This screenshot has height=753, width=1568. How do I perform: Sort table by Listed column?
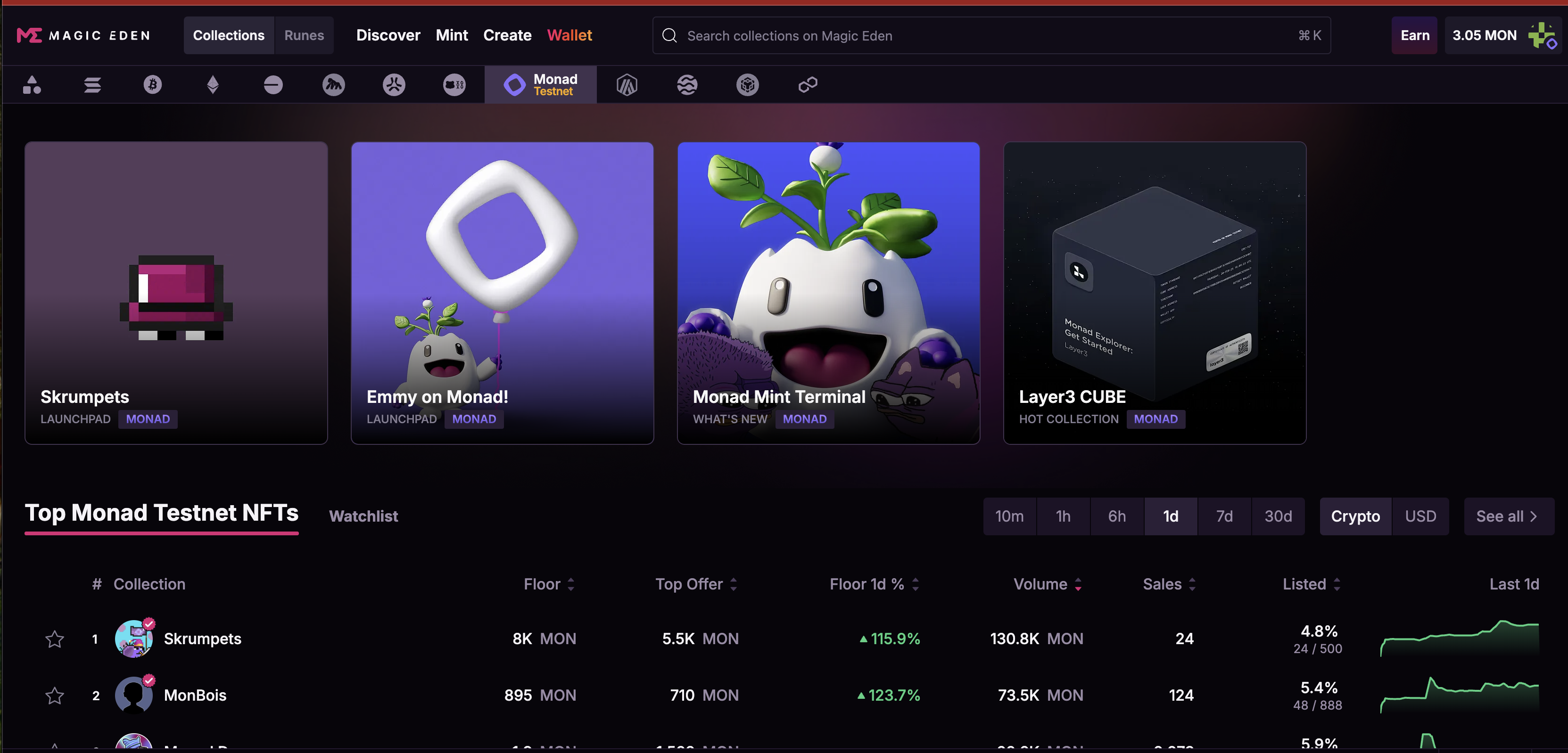[1312, 584]
